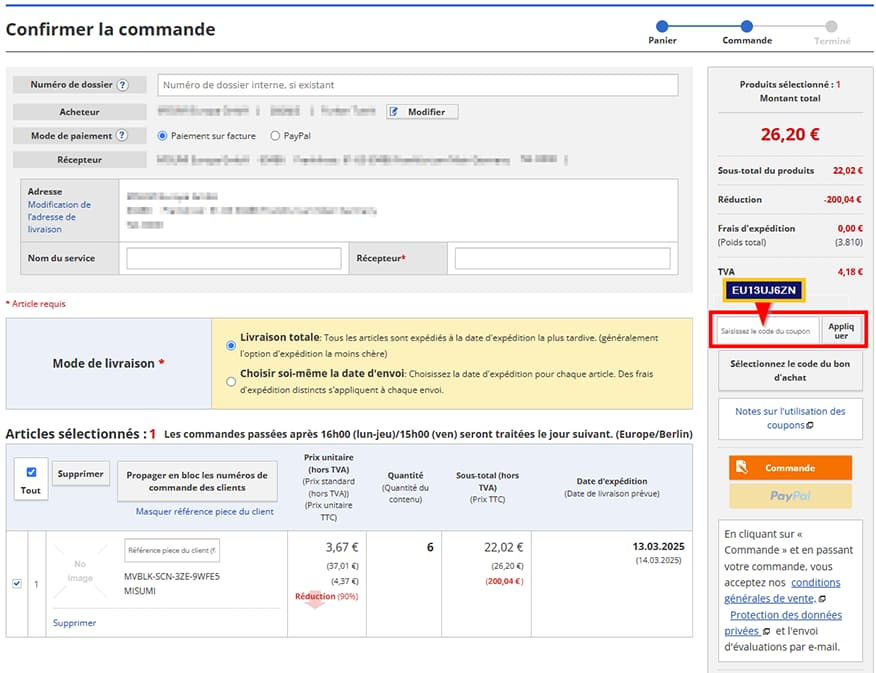Open Sélectionnez le code du bon d'achat
876x673 pixels.
[x=790, y=370]
